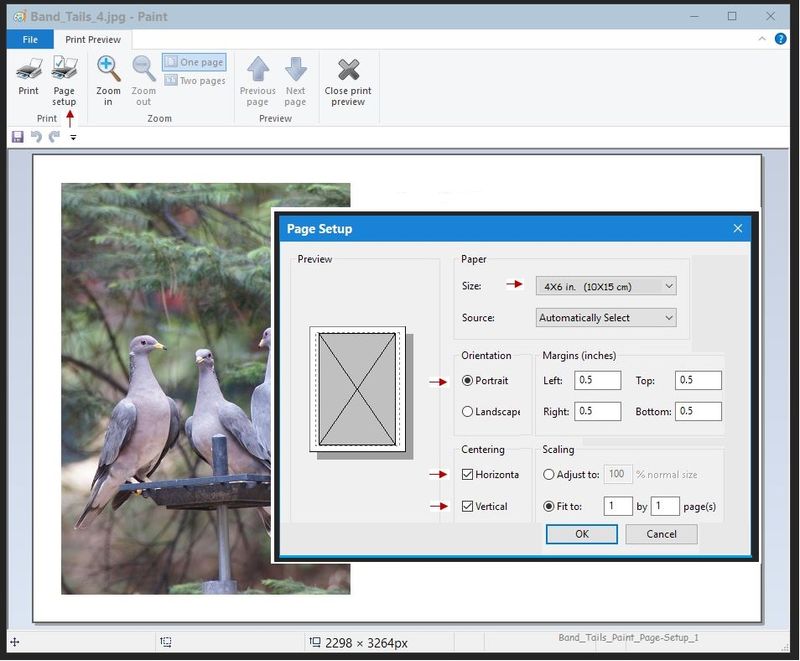Open the paper Source dropdown

tap(606, 318)
